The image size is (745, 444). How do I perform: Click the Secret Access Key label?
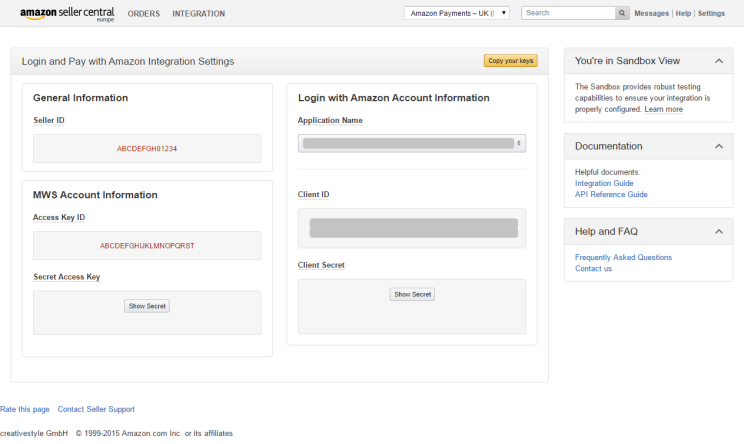pos(67,277)
